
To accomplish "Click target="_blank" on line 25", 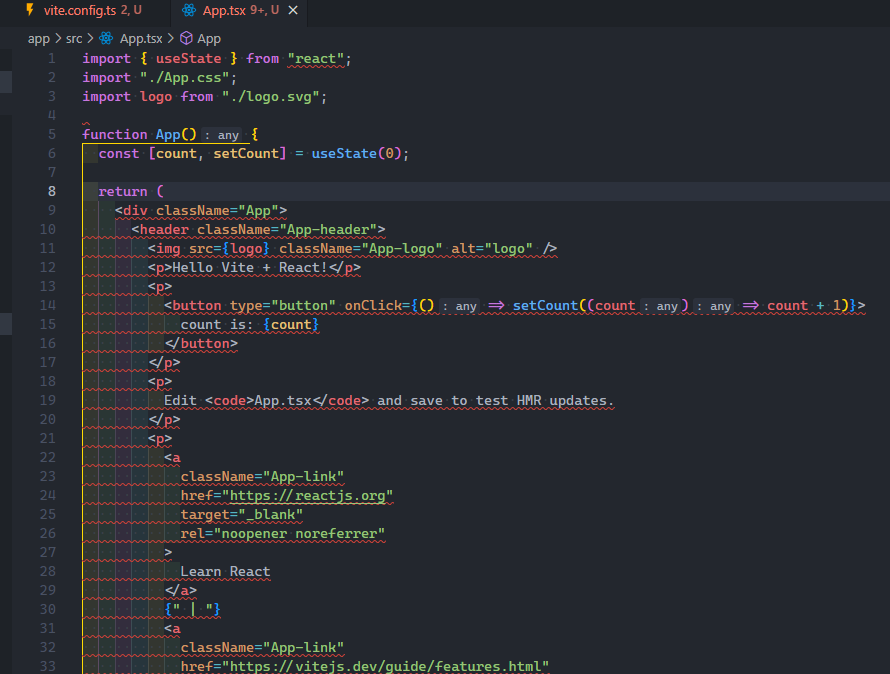I will [242, 514].
